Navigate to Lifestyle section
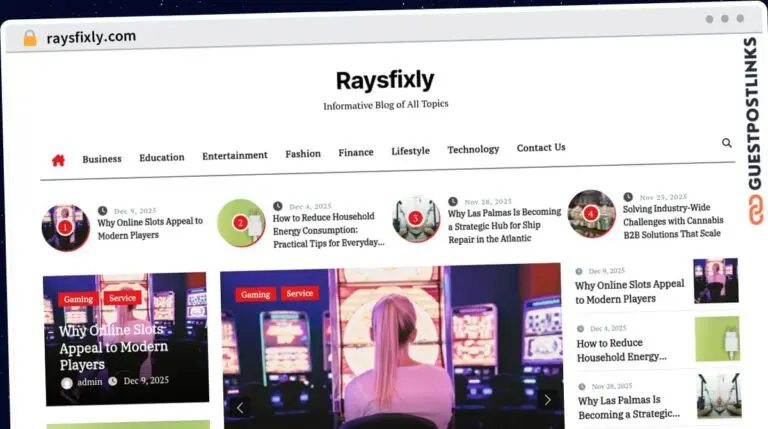The image size is (768, 429). (410, 151)
